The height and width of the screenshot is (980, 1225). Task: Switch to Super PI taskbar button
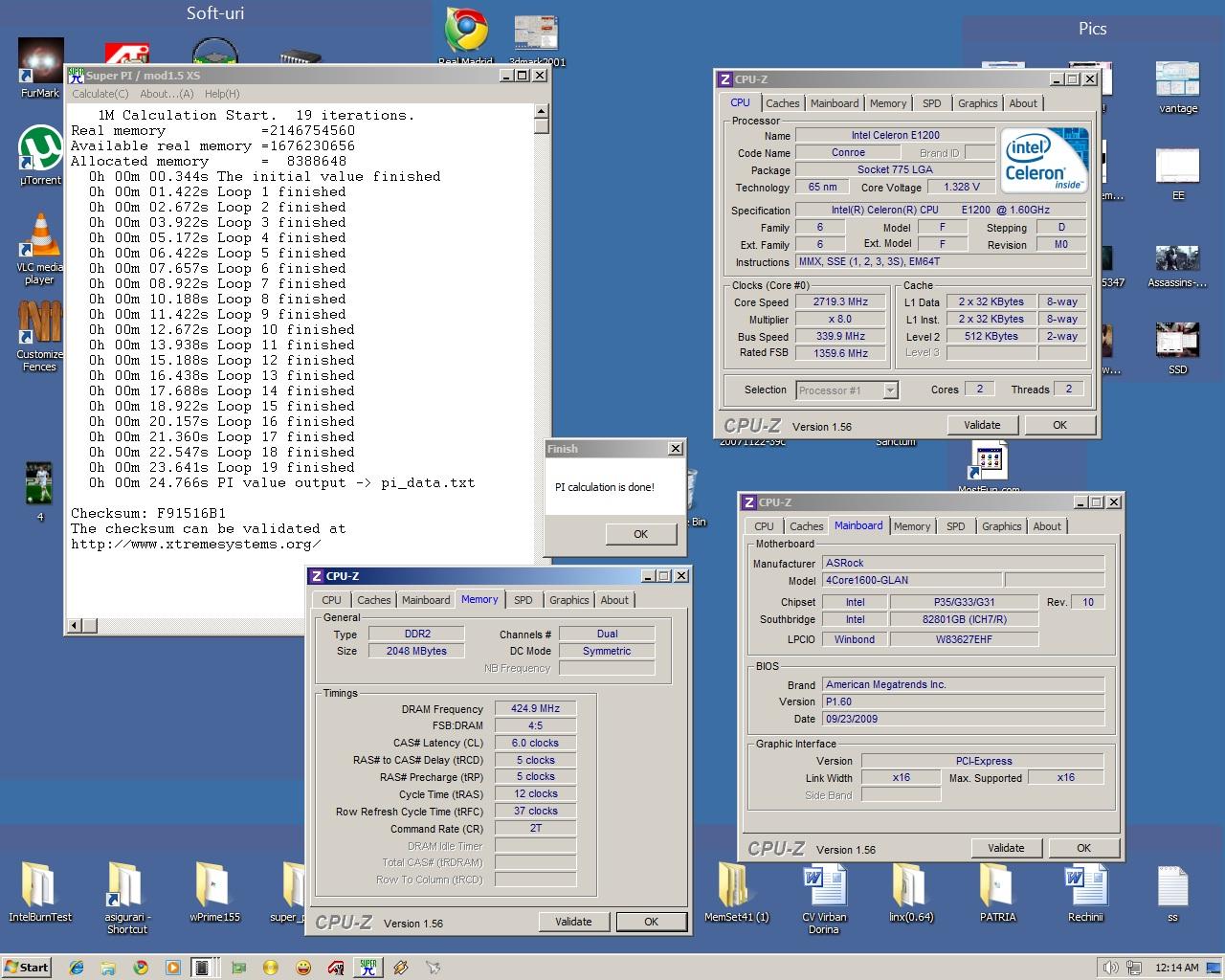(367, 968)
